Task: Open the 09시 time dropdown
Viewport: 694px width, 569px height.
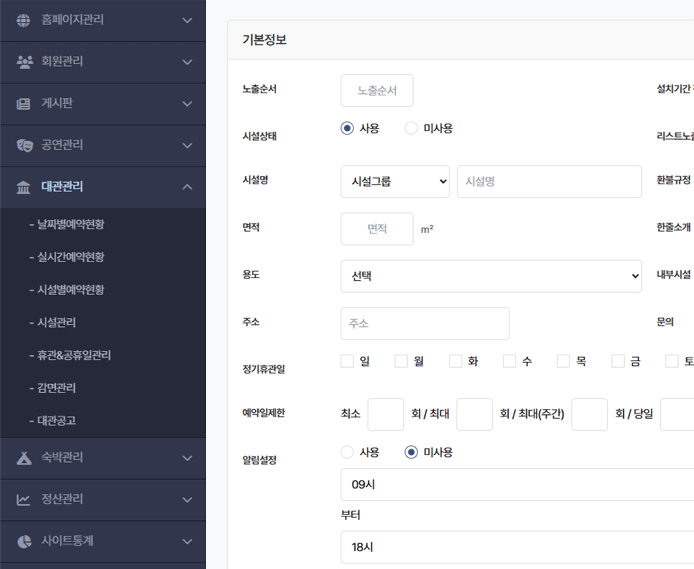Action: (517, 484)
